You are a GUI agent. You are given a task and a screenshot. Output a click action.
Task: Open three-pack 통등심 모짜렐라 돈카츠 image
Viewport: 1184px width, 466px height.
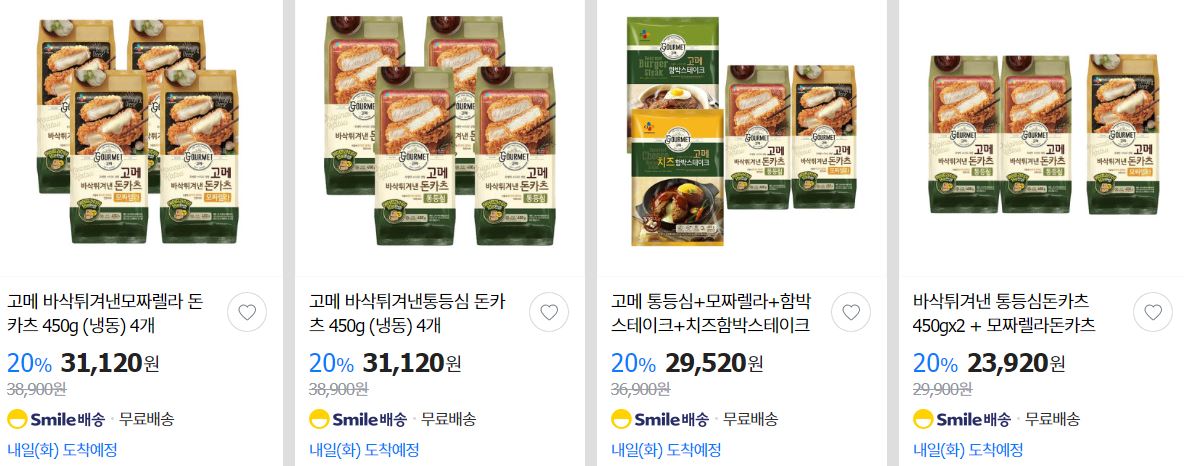point(1044,133)
